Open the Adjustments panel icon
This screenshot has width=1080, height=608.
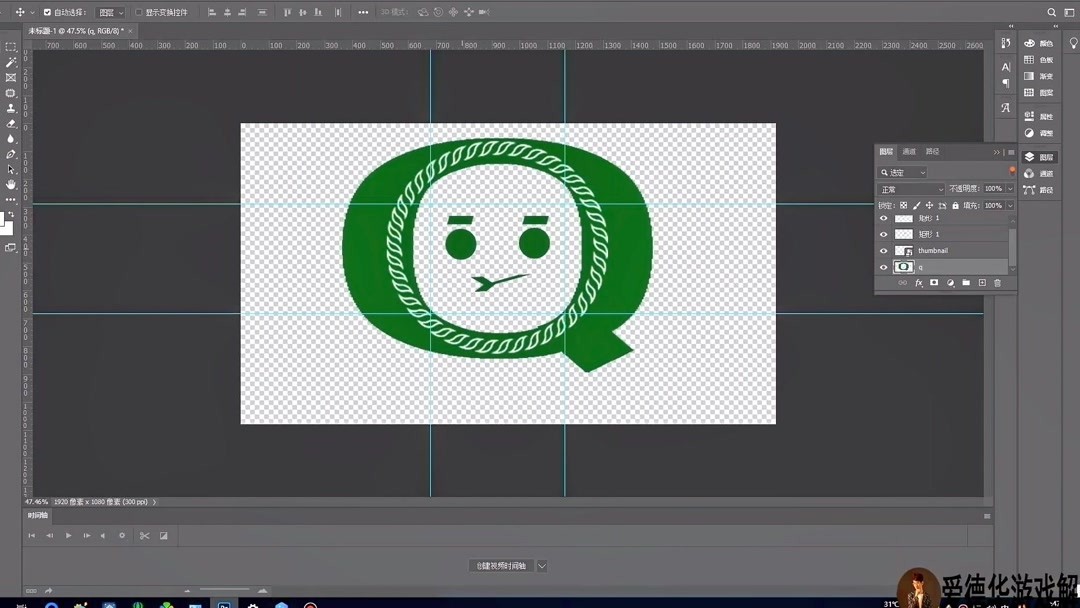pyautogui.click(x=1030, y=131)
